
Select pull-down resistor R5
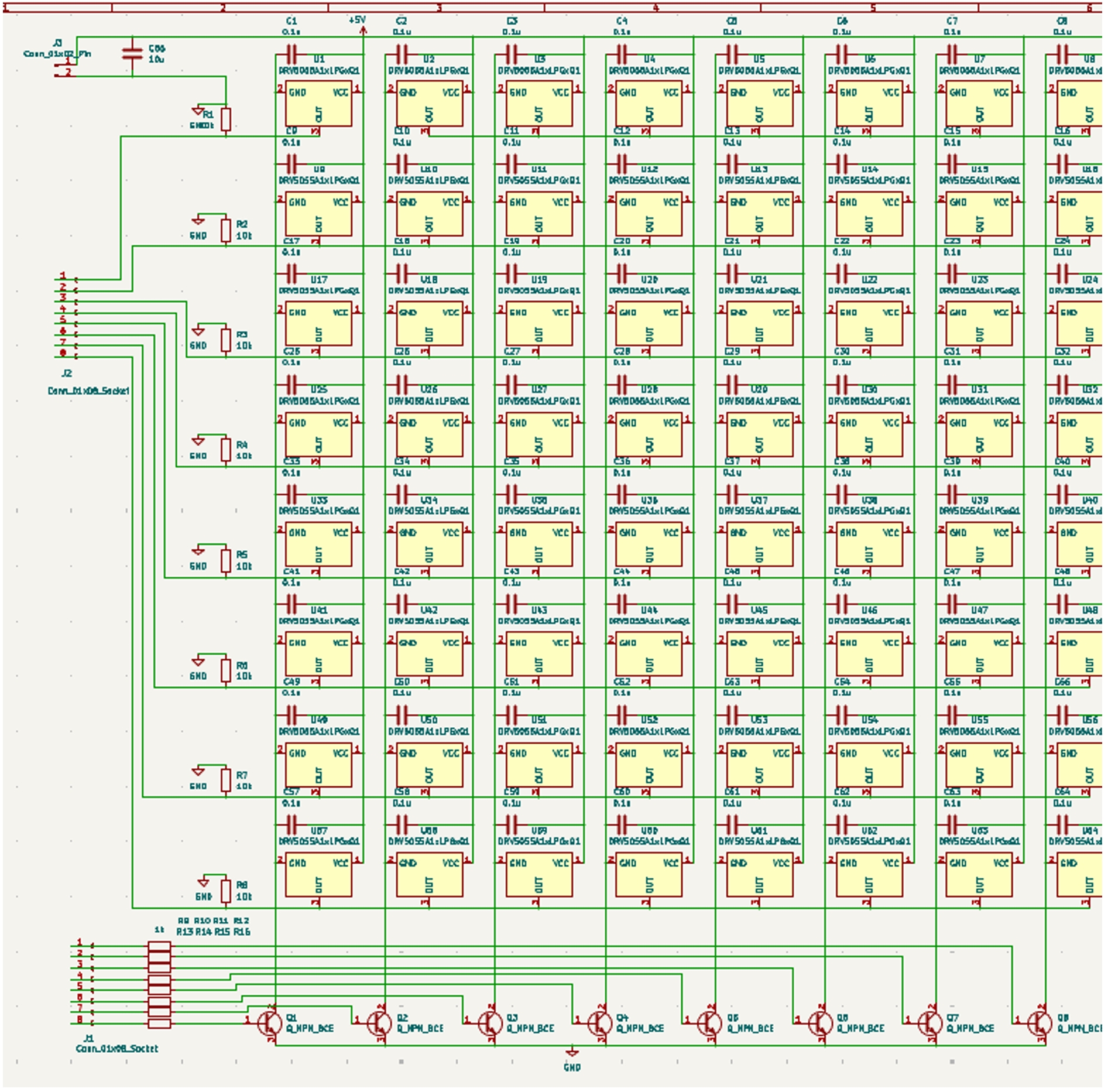tap(225, 562)
